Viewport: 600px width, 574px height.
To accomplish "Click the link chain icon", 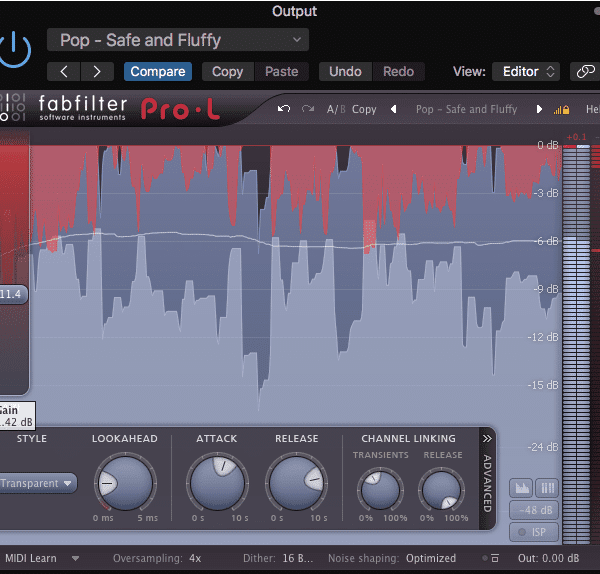I will [585, 72].
